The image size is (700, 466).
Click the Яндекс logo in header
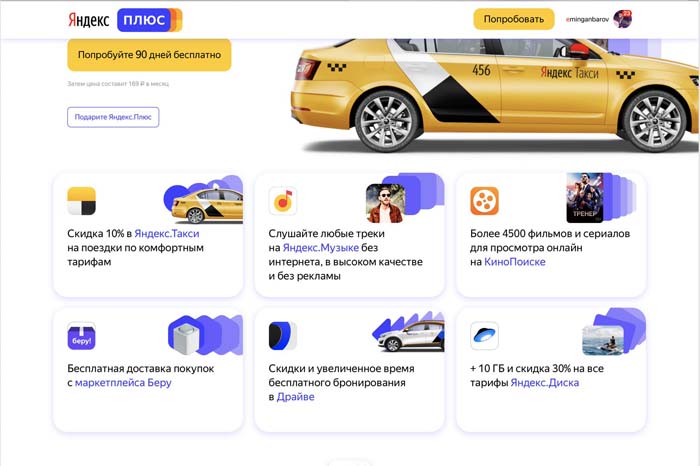point(88,20)
